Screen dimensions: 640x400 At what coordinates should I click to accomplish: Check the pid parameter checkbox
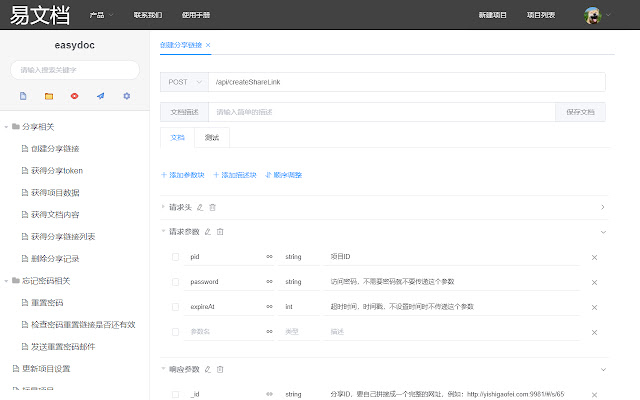177,257
